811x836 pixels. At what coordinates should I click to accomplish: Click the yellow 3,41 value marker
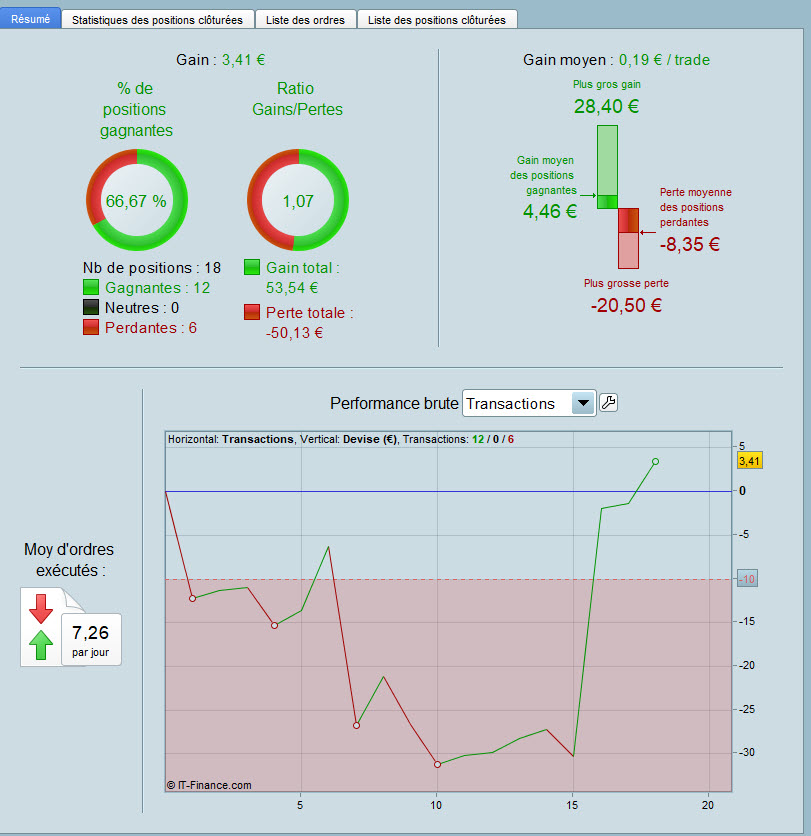pos(750,461)
